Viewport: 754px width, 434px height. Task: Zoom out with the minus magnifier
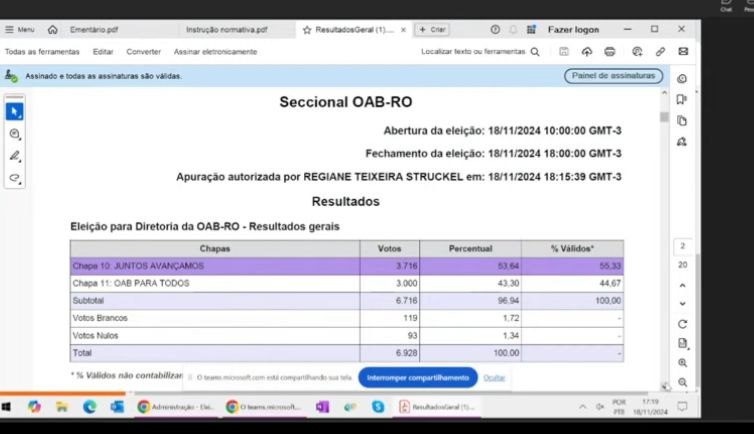point(682,383)
